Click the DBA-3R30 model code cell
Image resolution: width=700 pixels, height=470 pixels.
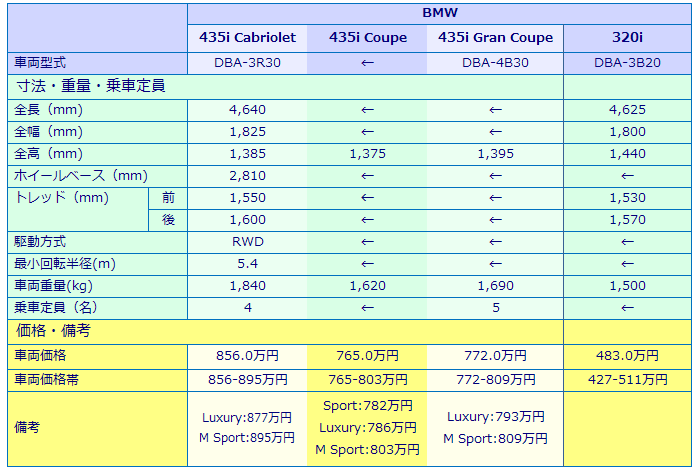[247, 63]
